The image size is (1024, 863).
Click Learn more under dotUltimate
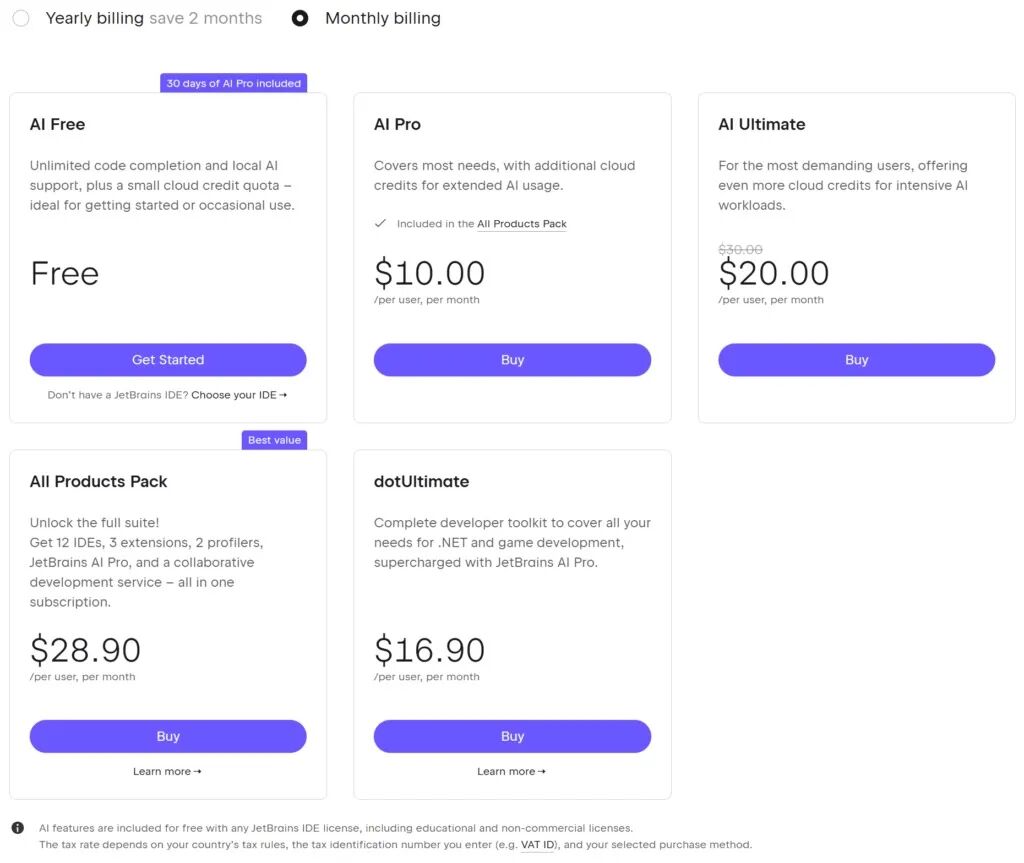(511, 772)
